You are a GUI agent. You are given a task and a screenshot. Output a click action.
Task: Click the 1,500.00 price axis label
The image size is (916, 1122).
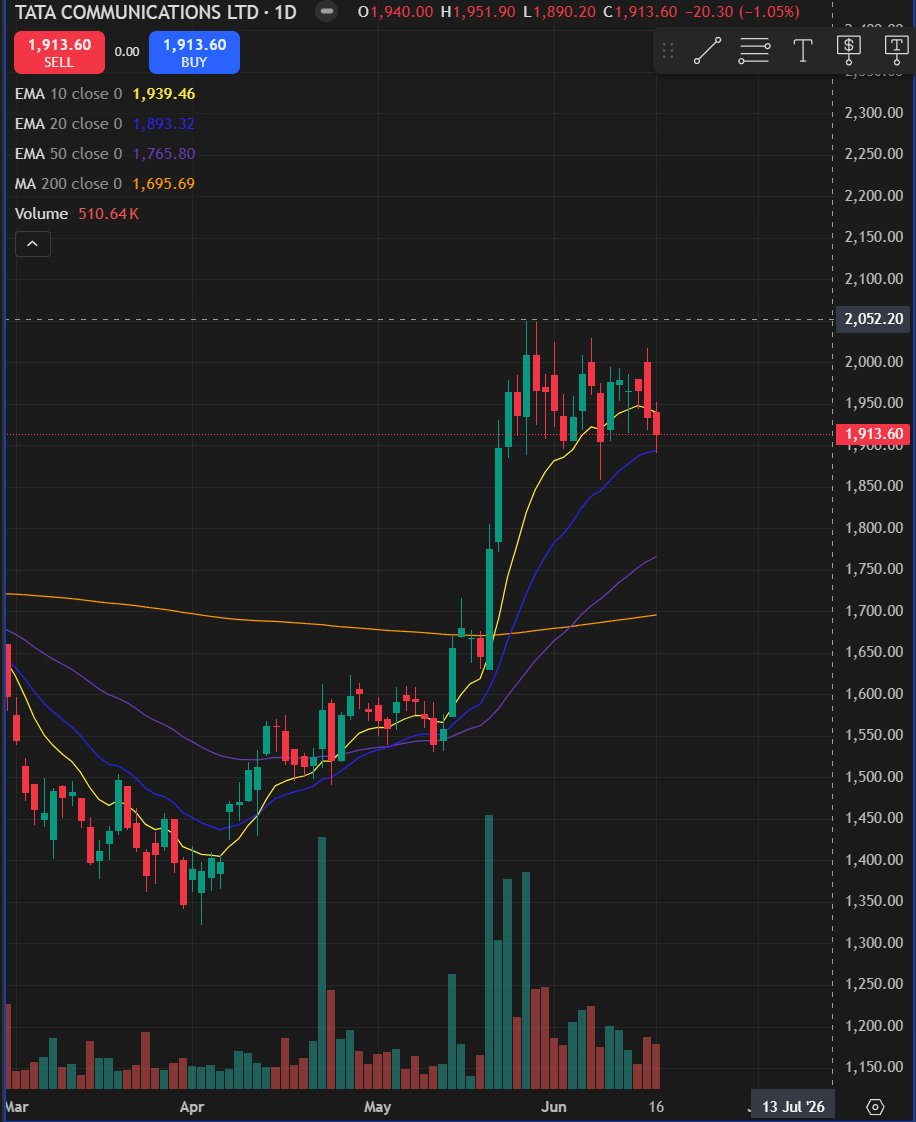[874, 776]
